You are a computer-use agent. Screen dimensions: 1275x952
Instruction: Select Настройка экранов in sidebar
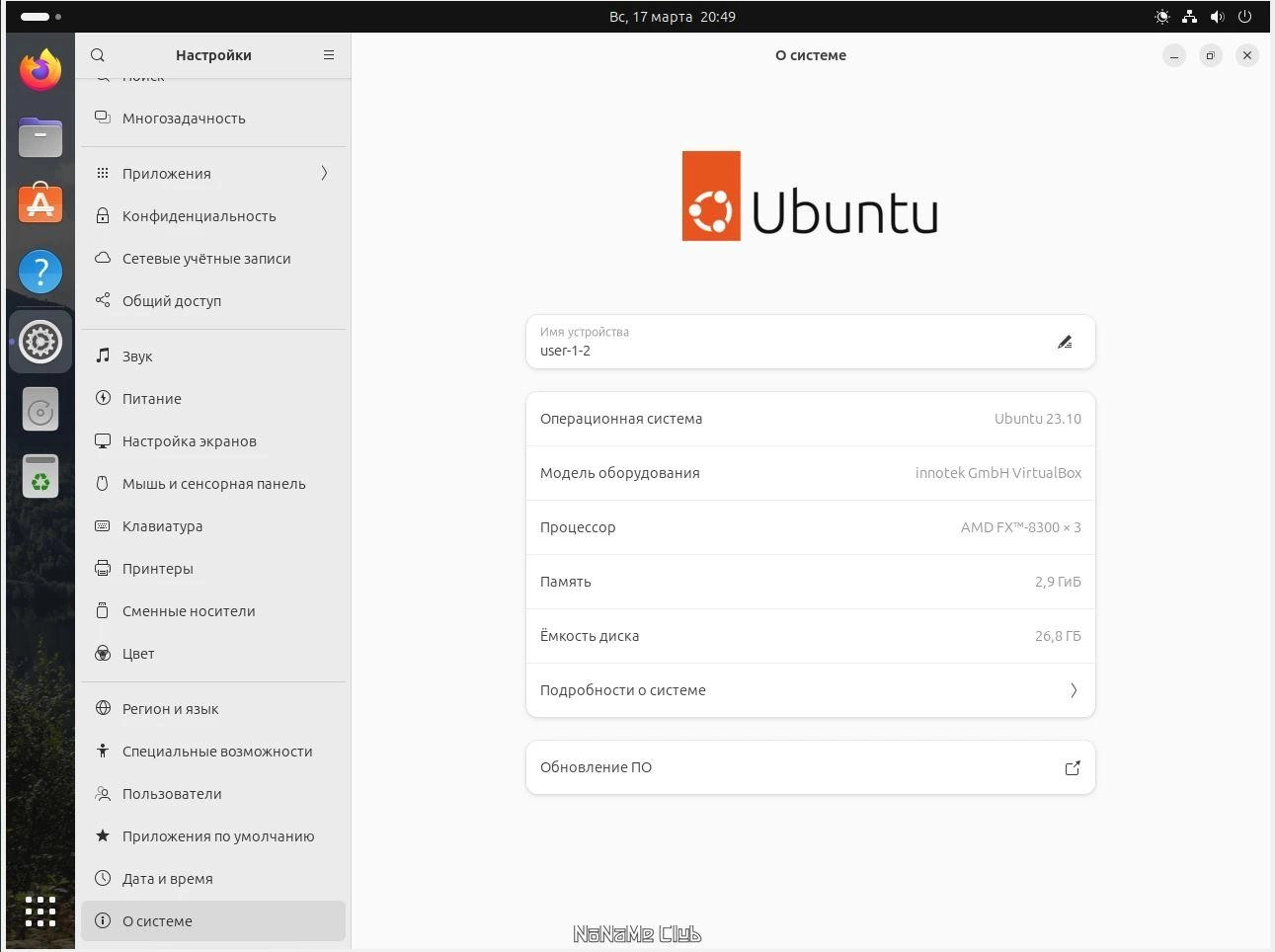click(x=213, y=440)
